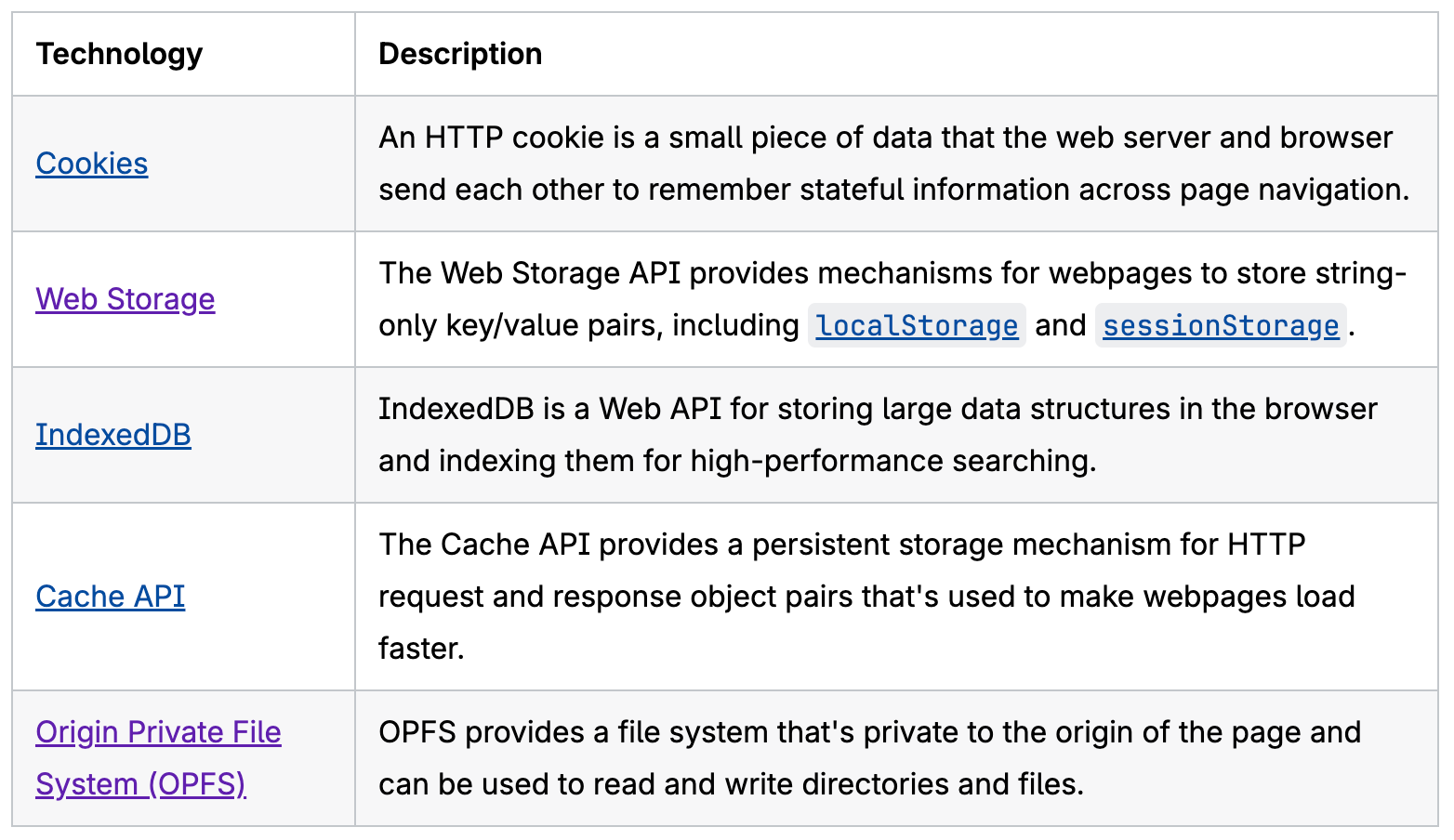Follow the IndexedDB link

[112, 435]
